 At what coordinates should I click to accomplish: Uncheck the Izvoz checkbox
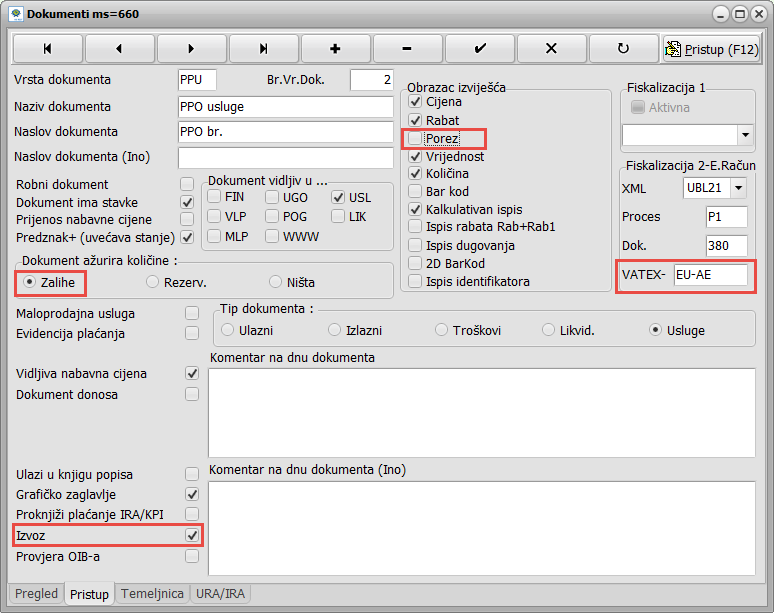192,535
